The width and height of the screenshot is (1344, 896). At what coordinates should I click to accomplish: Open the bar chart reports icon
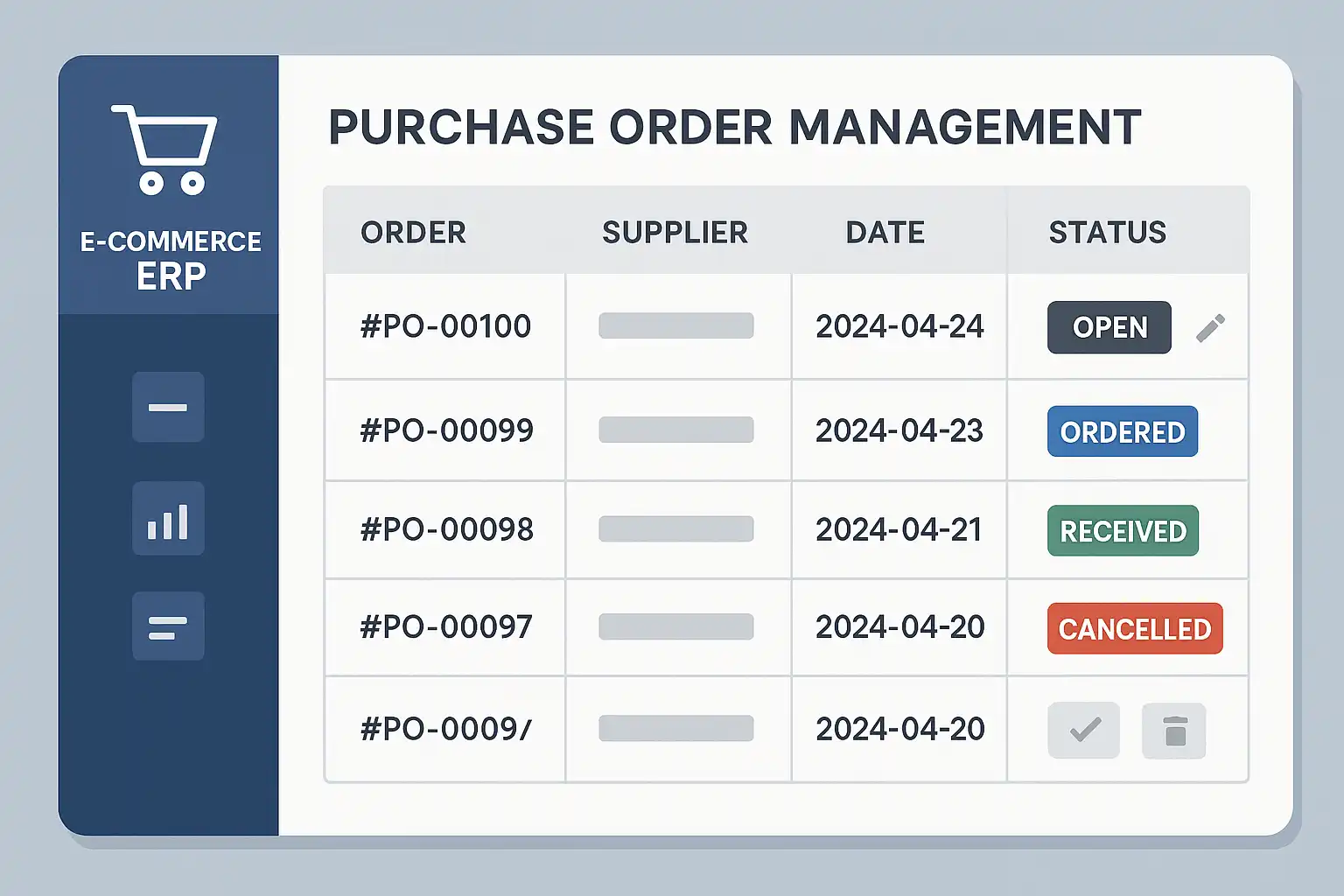click(168, 519)
